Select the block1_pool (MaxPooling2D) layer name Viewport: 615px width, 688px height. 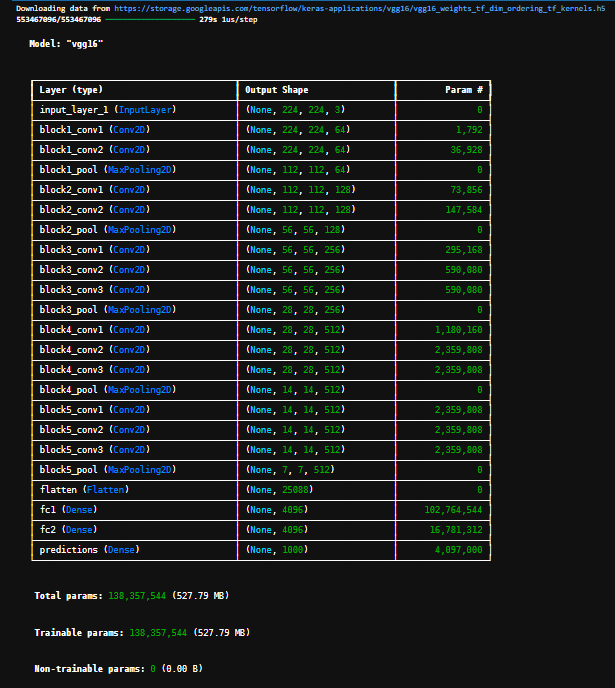click(108, 170)
